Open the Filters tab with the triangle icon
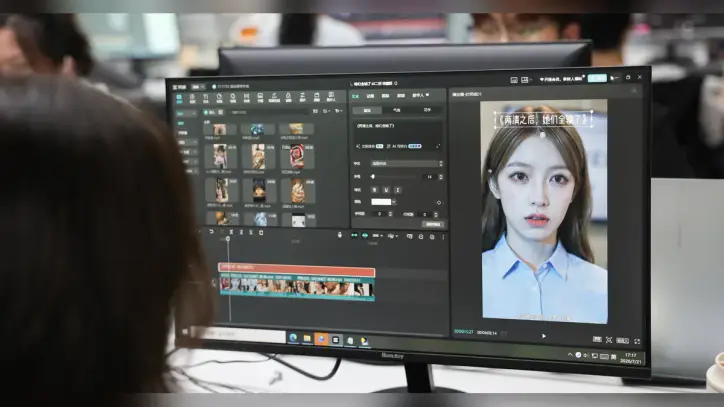 (x=288, y=98)
